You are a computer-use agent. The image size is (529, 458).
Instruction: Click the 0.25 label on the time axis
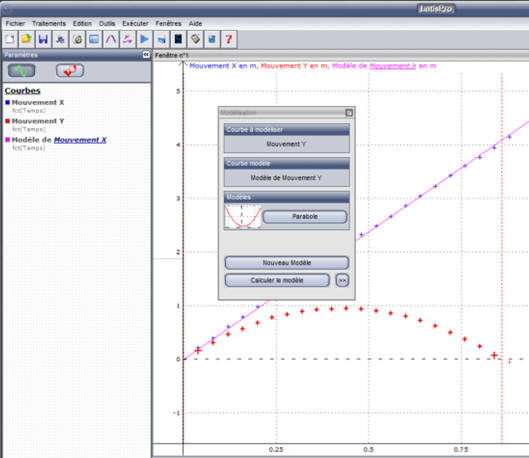[276, 450]
